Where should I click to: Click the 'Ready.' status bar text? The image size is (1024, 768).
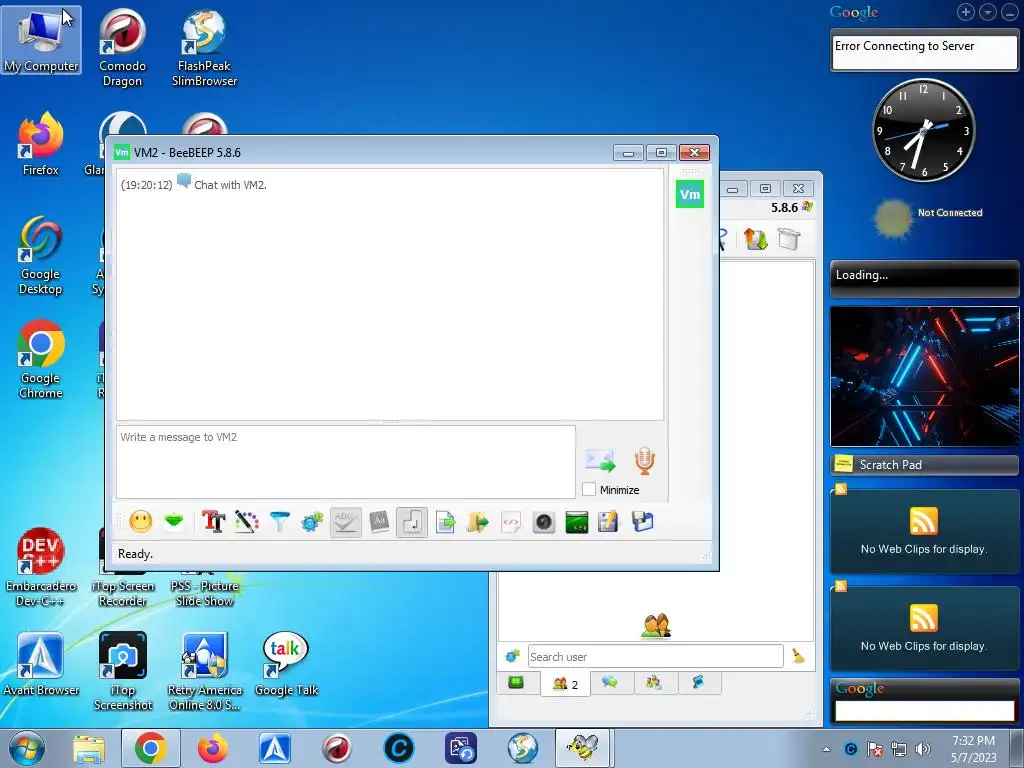tap(135, 554)
